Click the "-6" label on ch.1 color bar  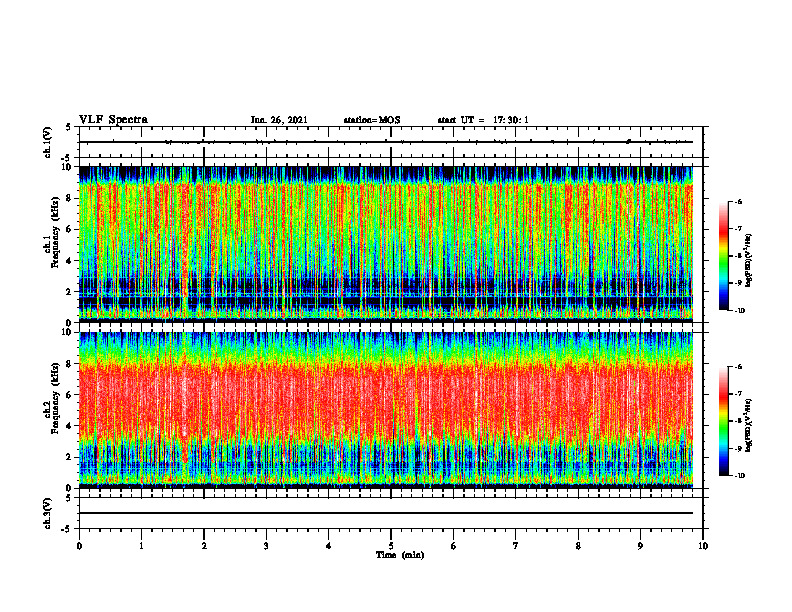point(738,201)
